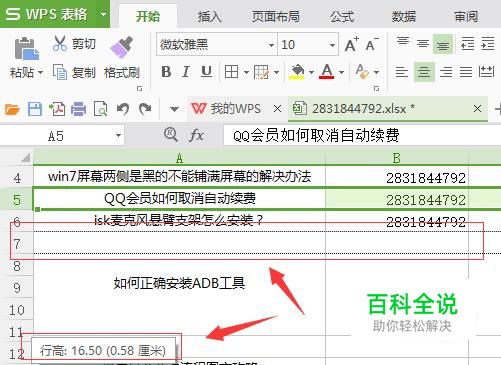This screenshot has width=501, height=365.
Task: Click the clear format eraser icon
Action: (362, 71)
